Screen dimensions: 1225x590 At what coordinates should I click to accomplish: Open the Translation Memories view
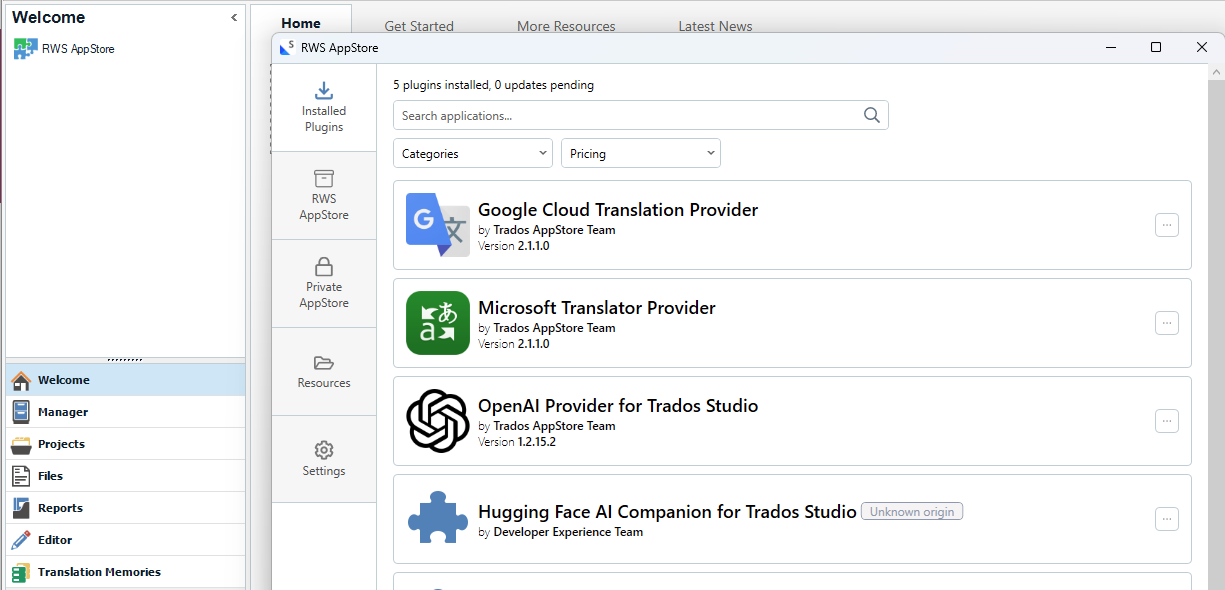point(99,572)
